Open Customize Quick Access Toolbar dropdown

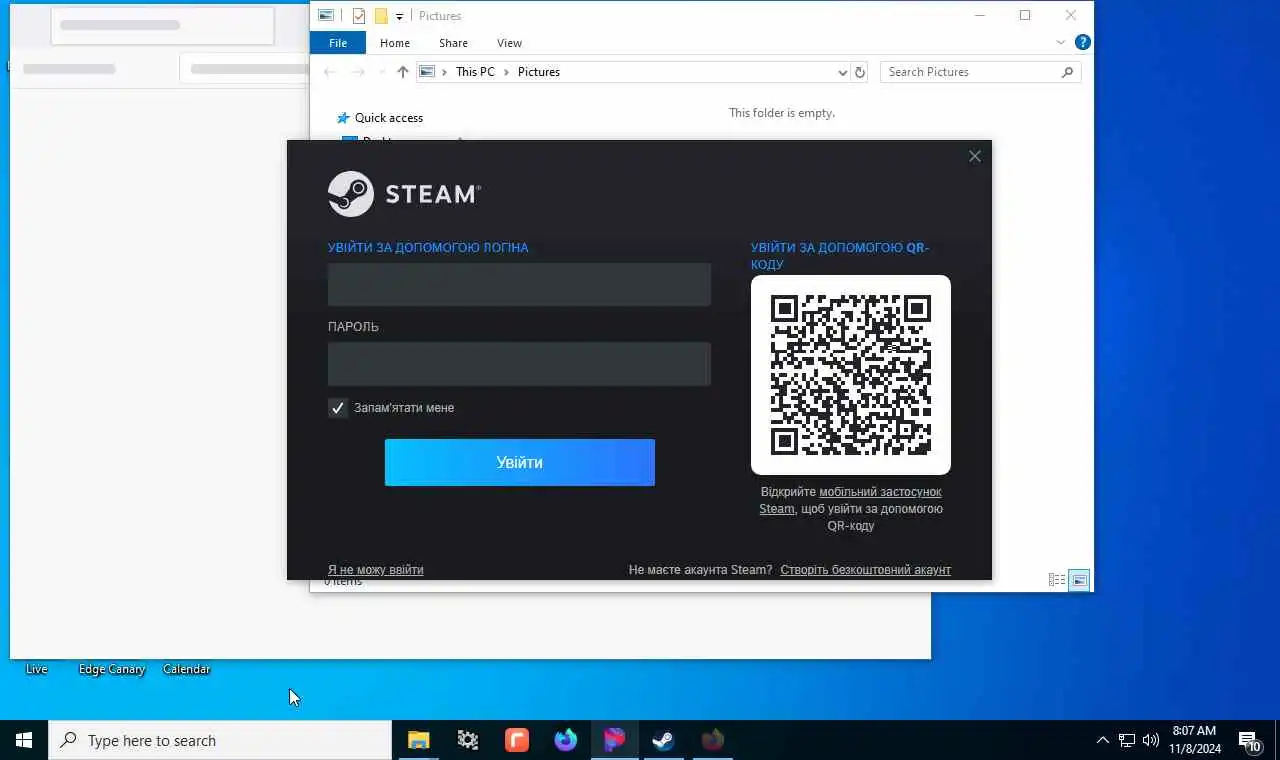click(399, 16)
